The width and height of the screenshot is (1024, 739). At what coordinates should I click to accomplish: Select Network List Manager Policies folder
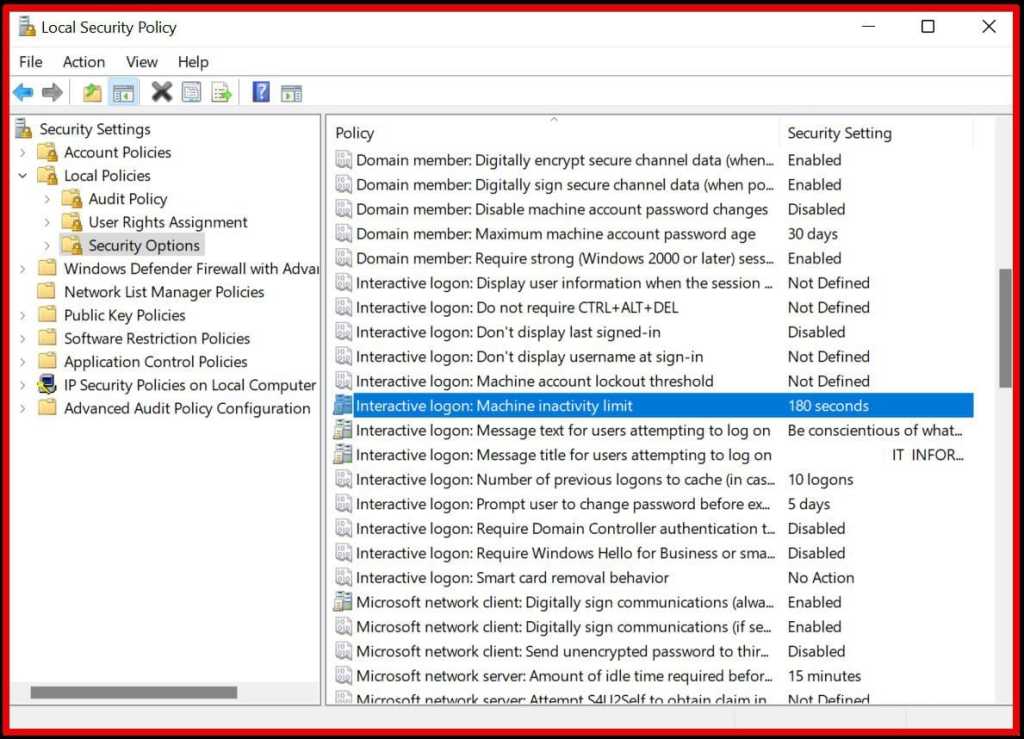coord(163,292)
